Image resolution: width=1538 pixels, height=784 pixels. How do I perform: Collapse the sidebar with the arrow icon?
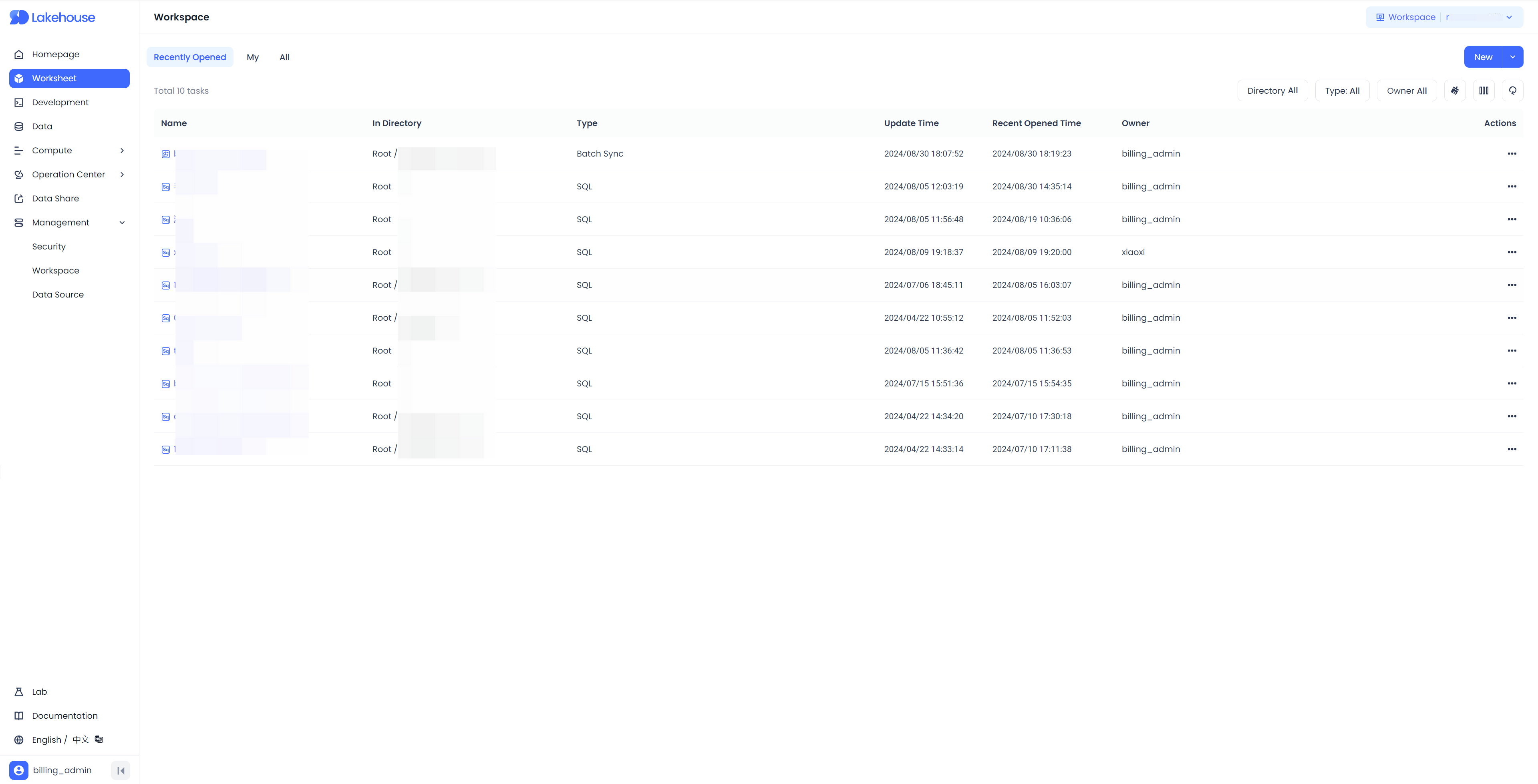pos(121,770)
